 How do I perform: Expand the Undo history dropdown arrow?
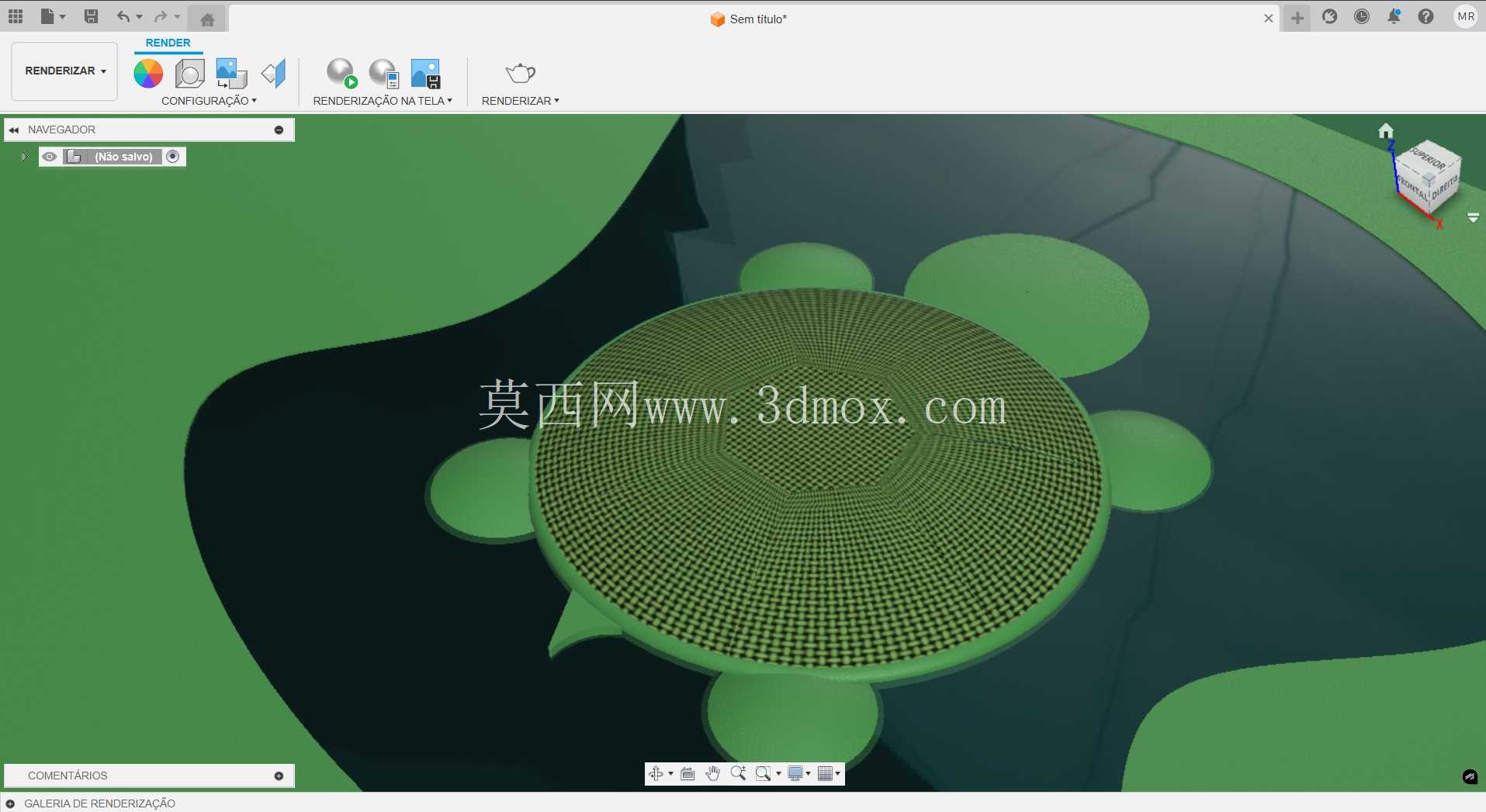point(140,17)
